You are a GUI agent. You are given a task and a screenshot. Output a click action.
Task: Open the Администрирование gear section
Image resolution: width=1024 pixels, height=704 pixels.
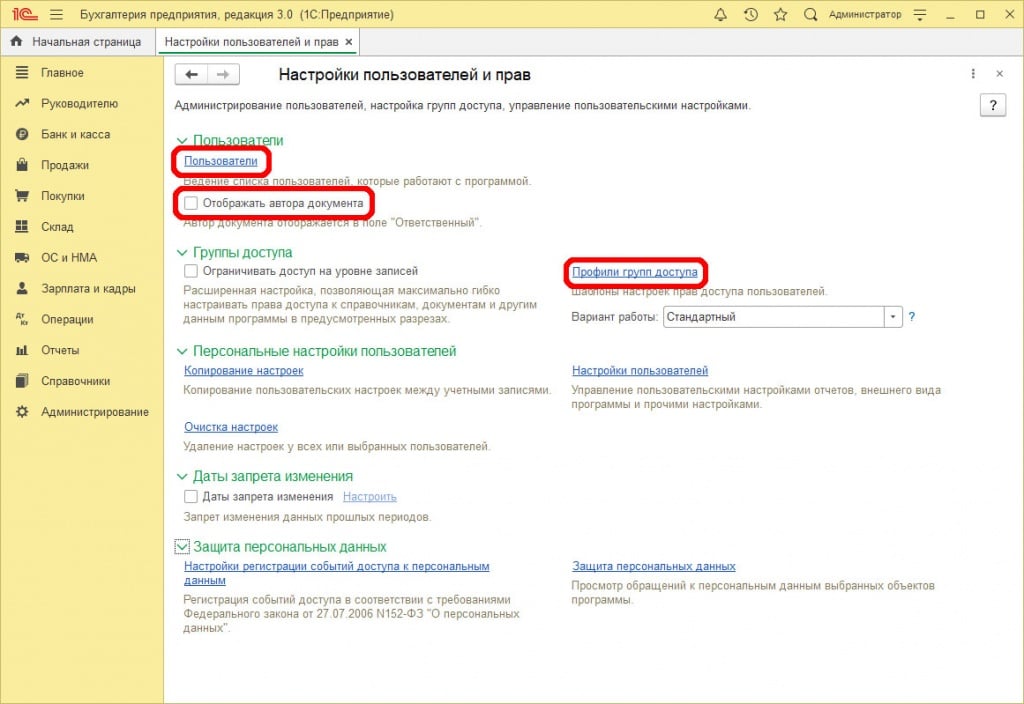coord(94,412)
